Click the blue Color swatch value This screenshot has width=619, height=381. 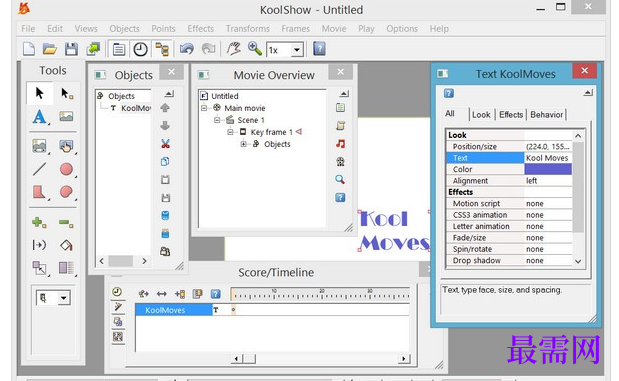click(548, 169)
